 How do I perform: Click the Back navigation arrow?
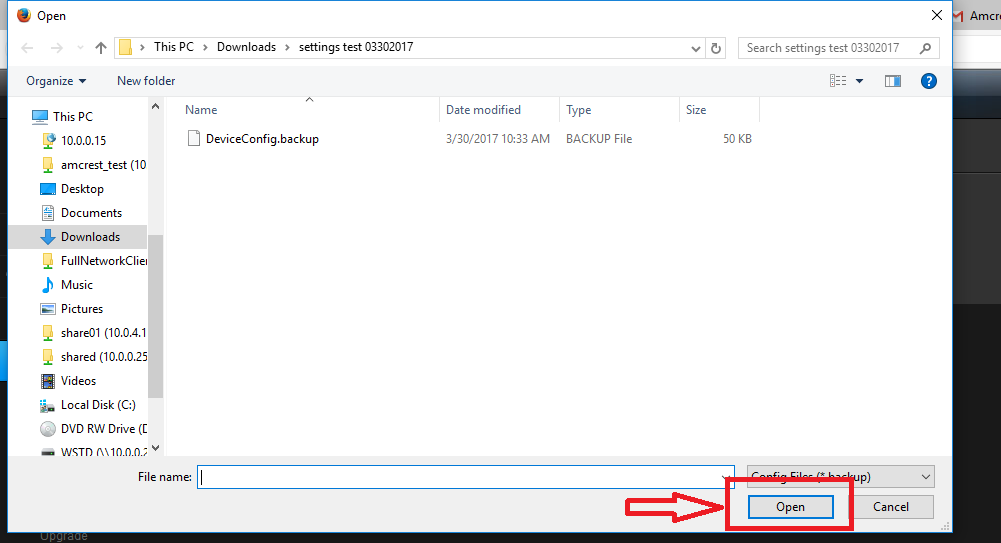tap(27, 48)
